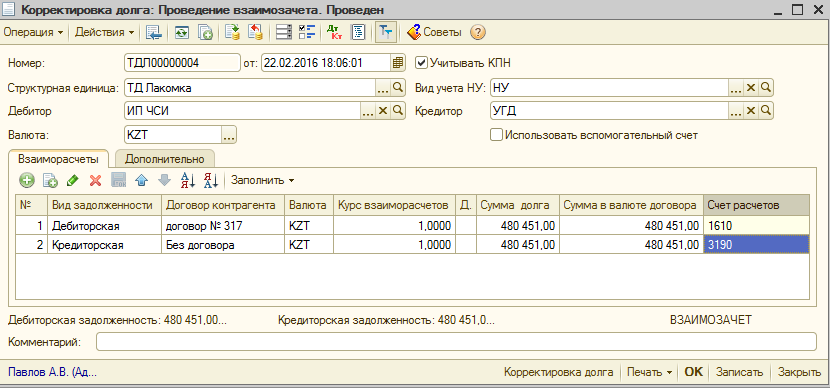Toggle the Учитывать КПН checkbox
The image size is (830, 389).
point(421,63)
